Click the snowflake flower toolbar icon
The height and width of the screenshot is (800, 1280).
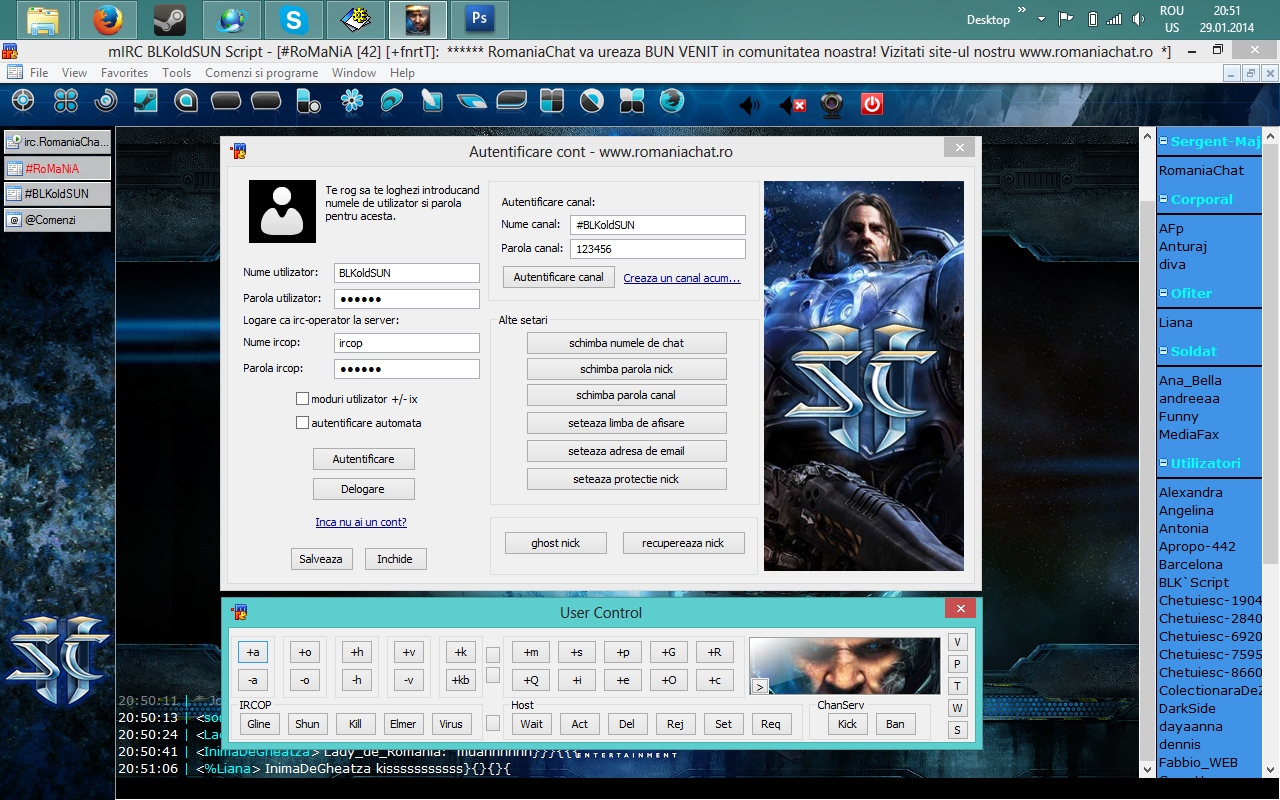[x=352, y=101]
